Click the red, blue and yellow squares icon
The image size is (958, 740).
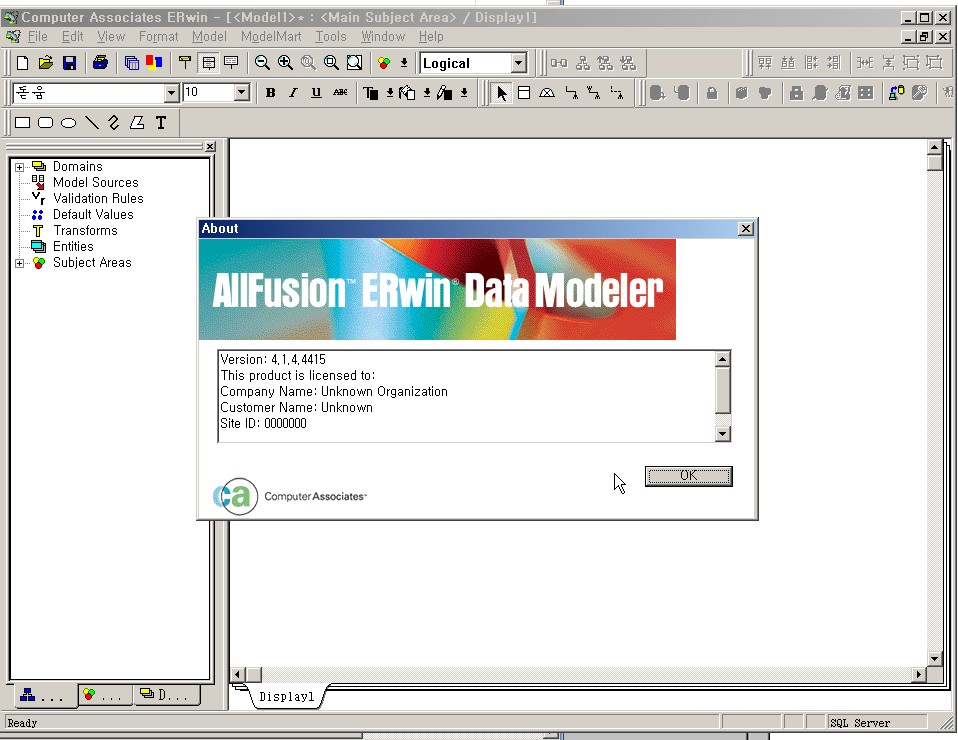154,63
